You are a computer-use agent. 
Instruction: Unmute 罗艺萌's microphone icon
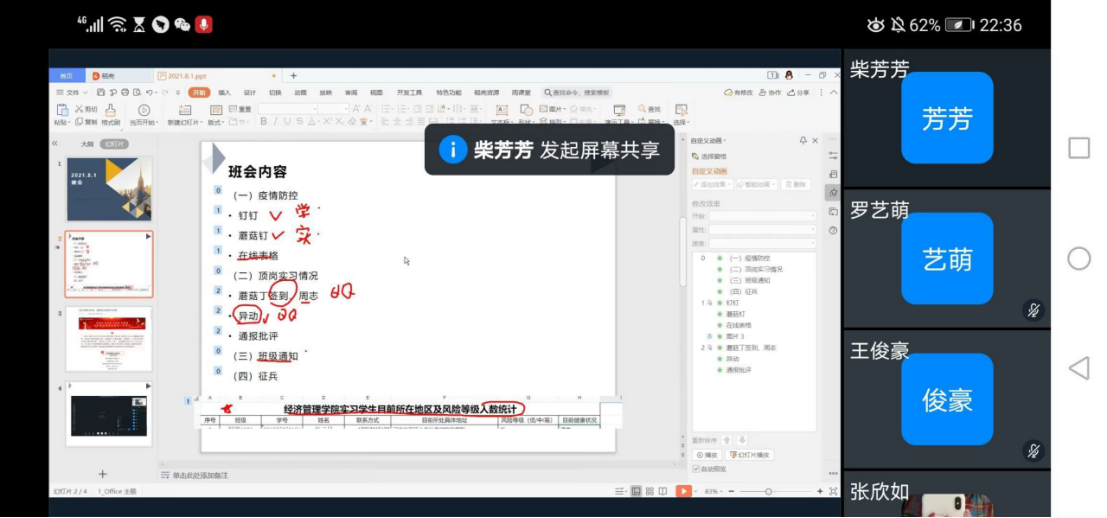(1034, 311)
